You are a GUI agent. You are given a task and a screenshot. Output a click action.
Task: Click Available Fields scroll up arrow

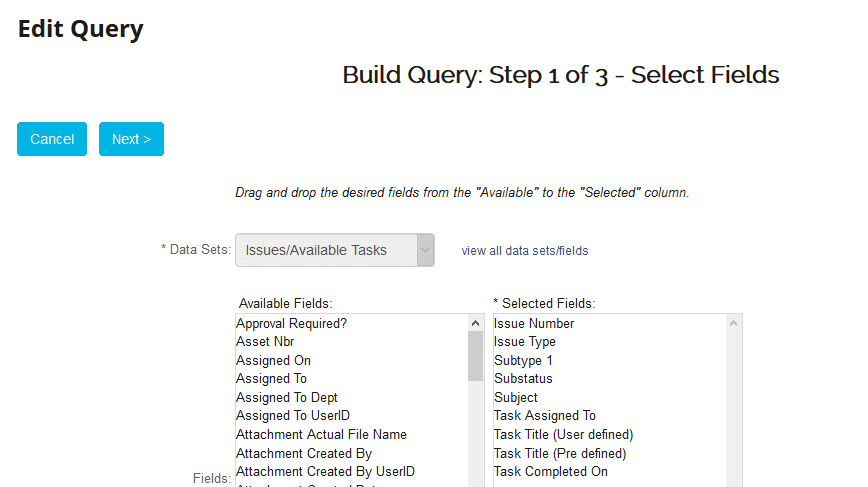coord(476,323)
